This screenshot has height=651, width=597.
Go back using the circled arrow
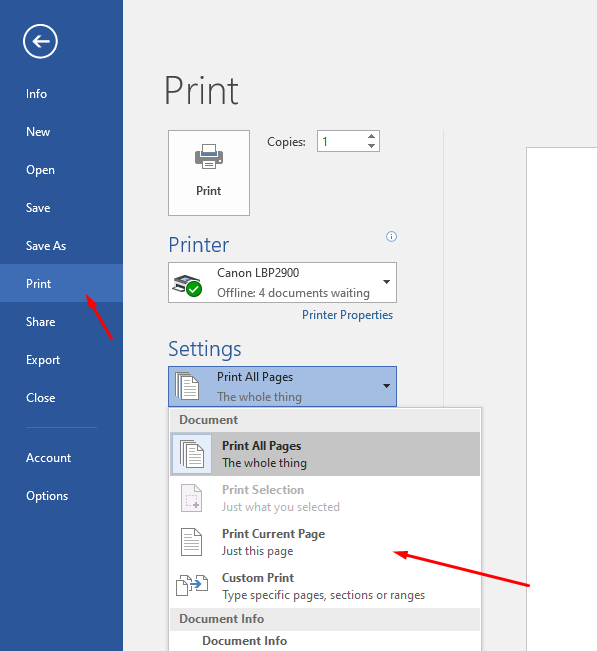(40, 41)
